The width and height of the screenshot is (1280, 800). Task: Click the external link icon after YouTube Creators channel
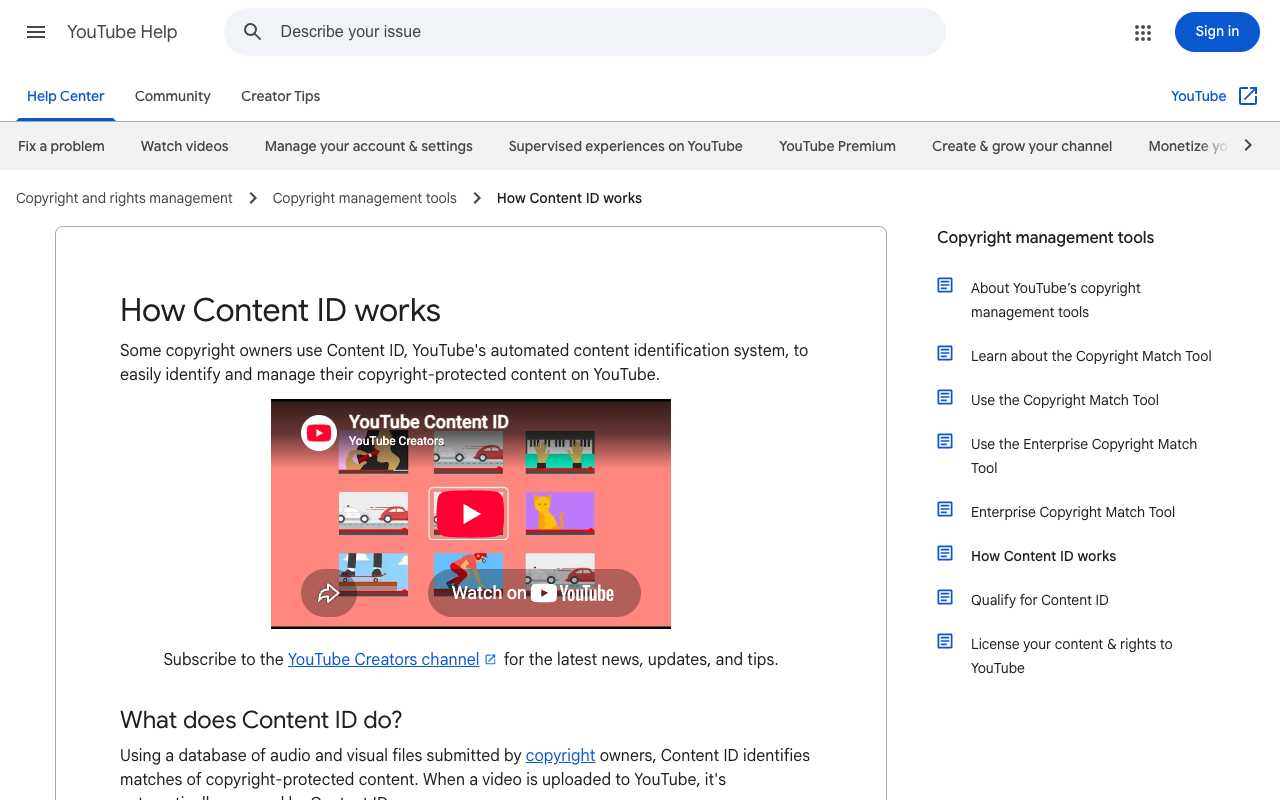[x=490, y=659]
